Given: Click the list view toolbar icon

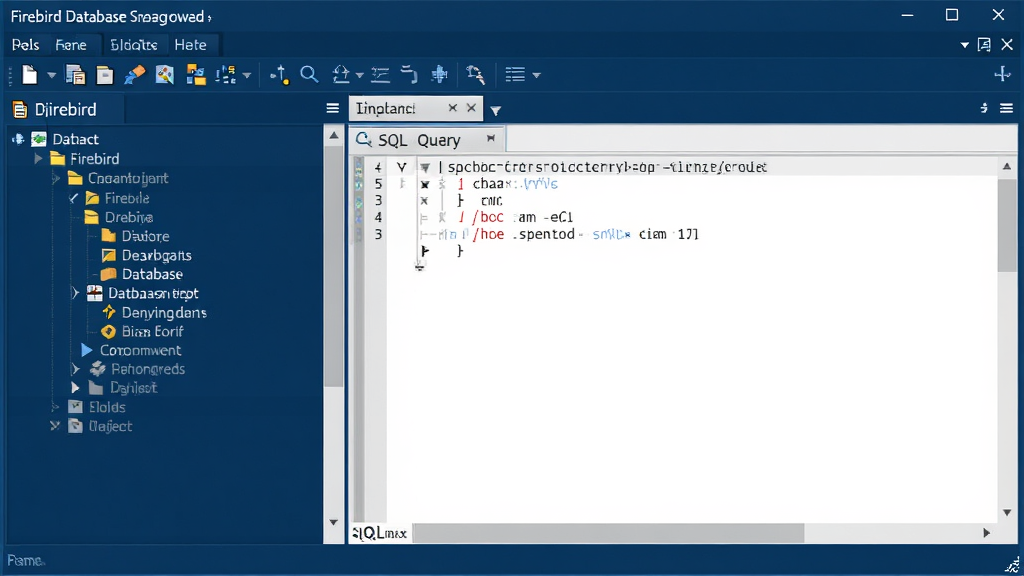Looking at the screenshot, I should [515, 75].
